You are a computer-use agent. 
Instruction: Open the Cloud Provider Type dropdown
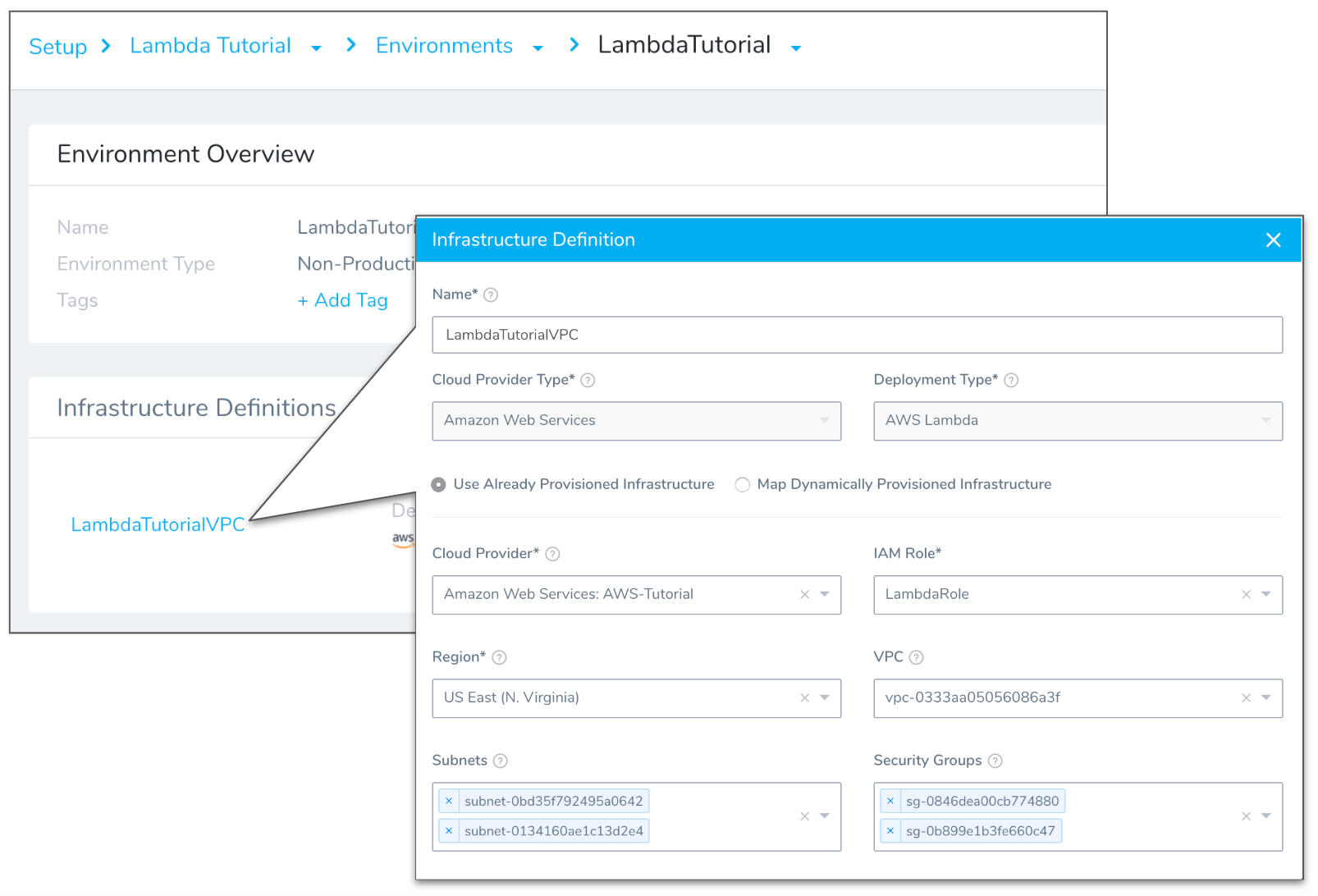[x=636, y=421]
